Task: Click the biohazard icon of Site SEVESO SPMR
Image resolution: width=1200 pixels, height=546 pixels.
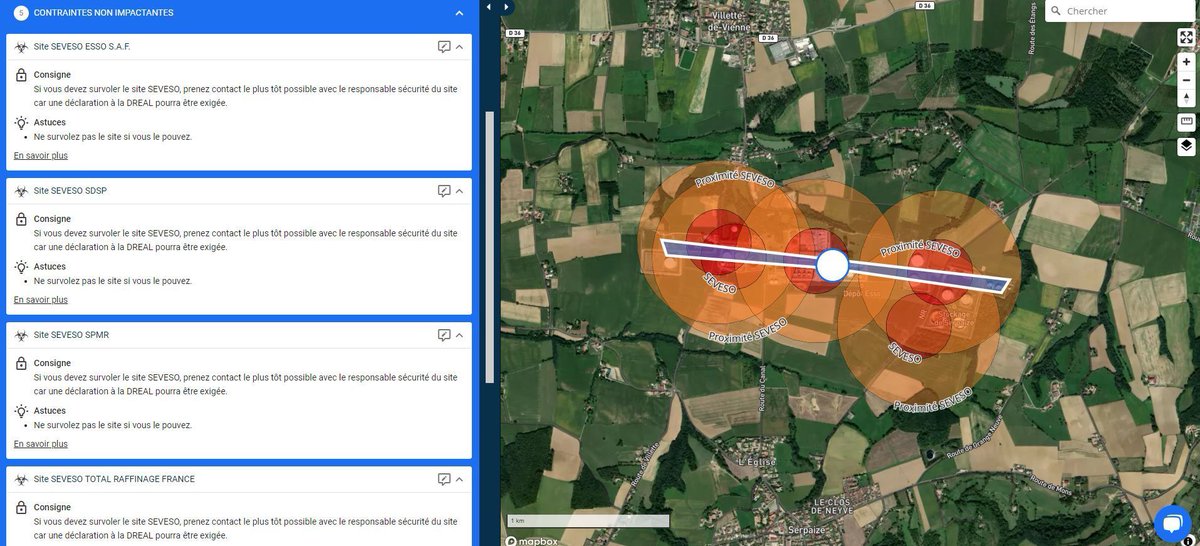Action: click(21, 335)
